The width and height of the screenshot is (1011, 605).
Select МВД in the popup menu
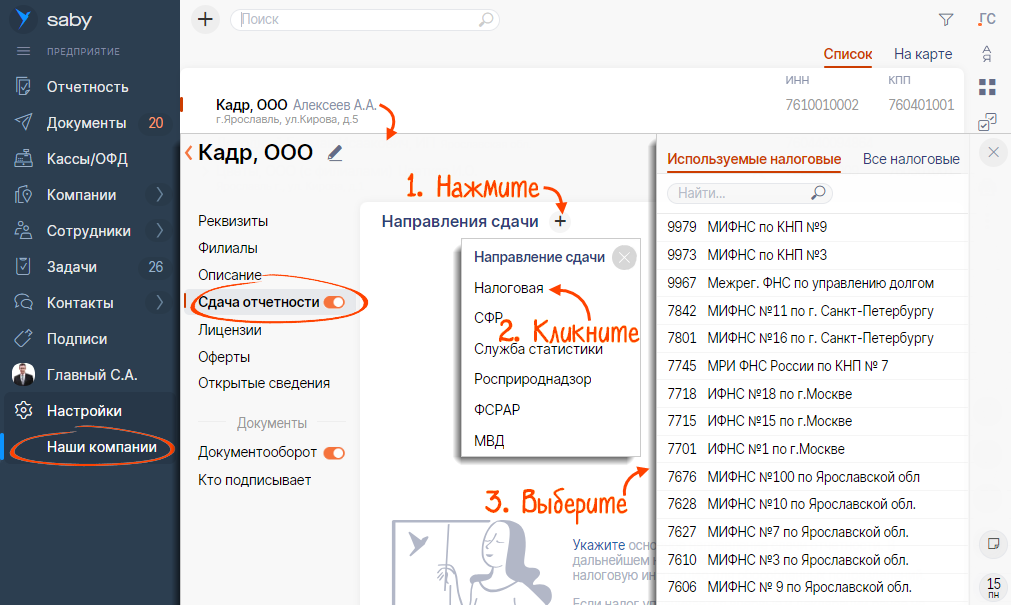coord(489,441)
